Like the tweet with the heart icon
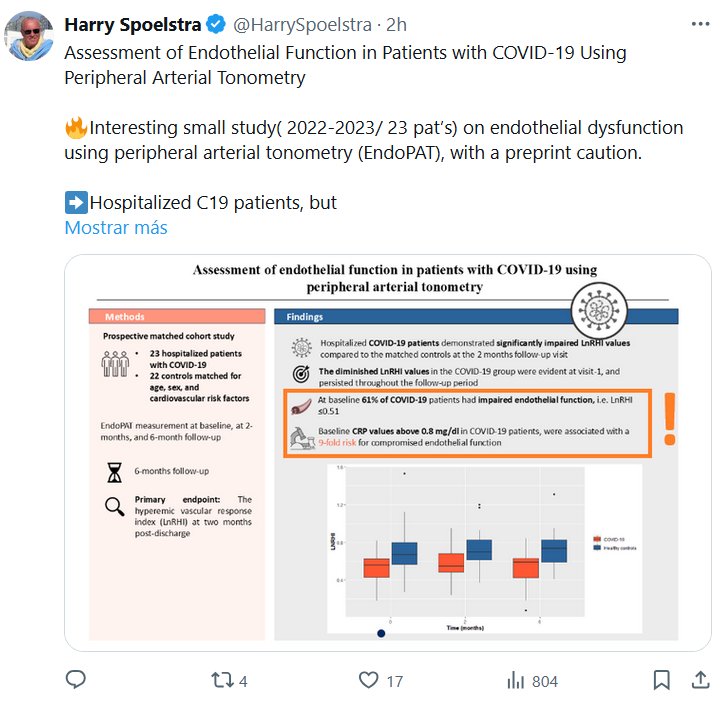This screenshot has width=728, height=706. click(368, 680)
